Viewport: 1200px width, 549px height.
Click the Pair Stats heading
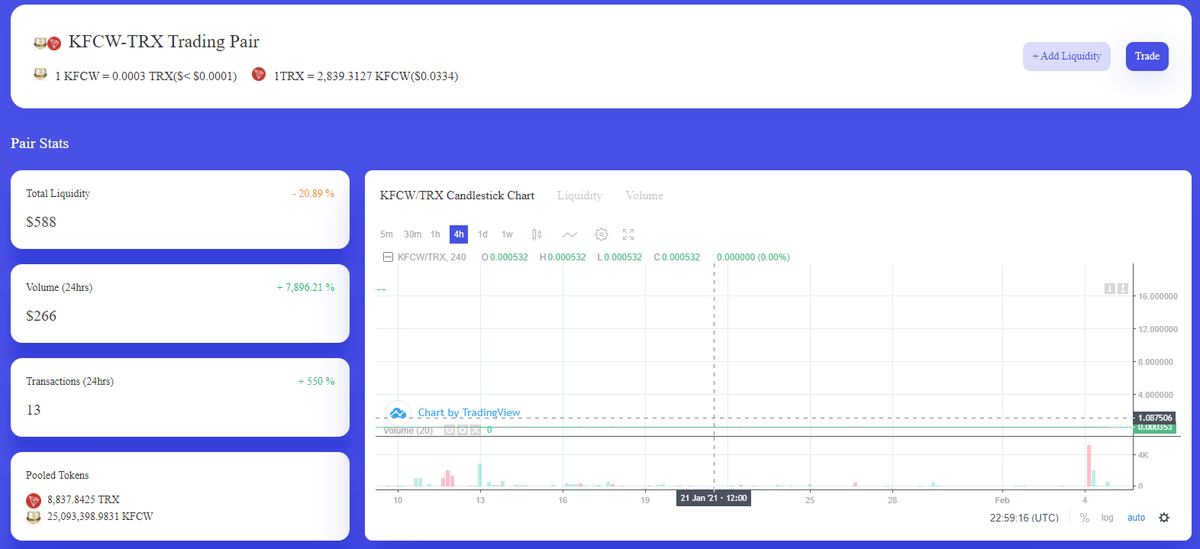pos(40,144)
